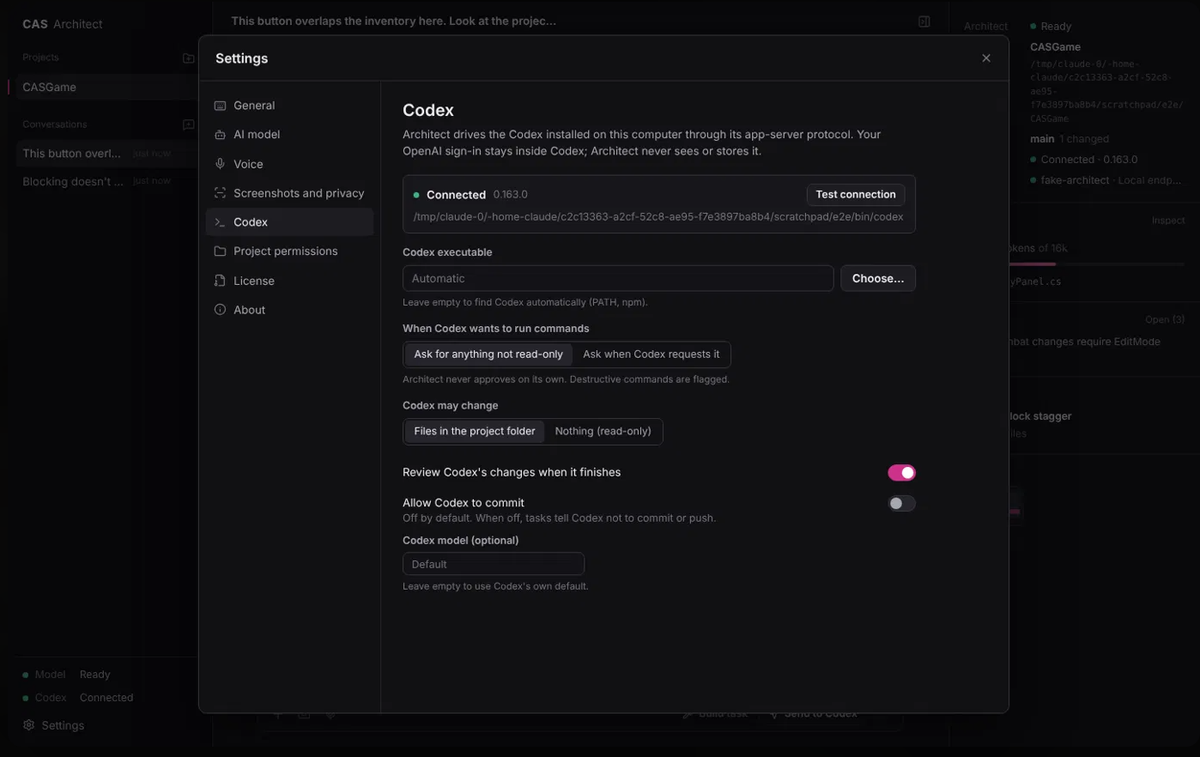
Task: Select the Codex settings section
Action: (290, 222)
